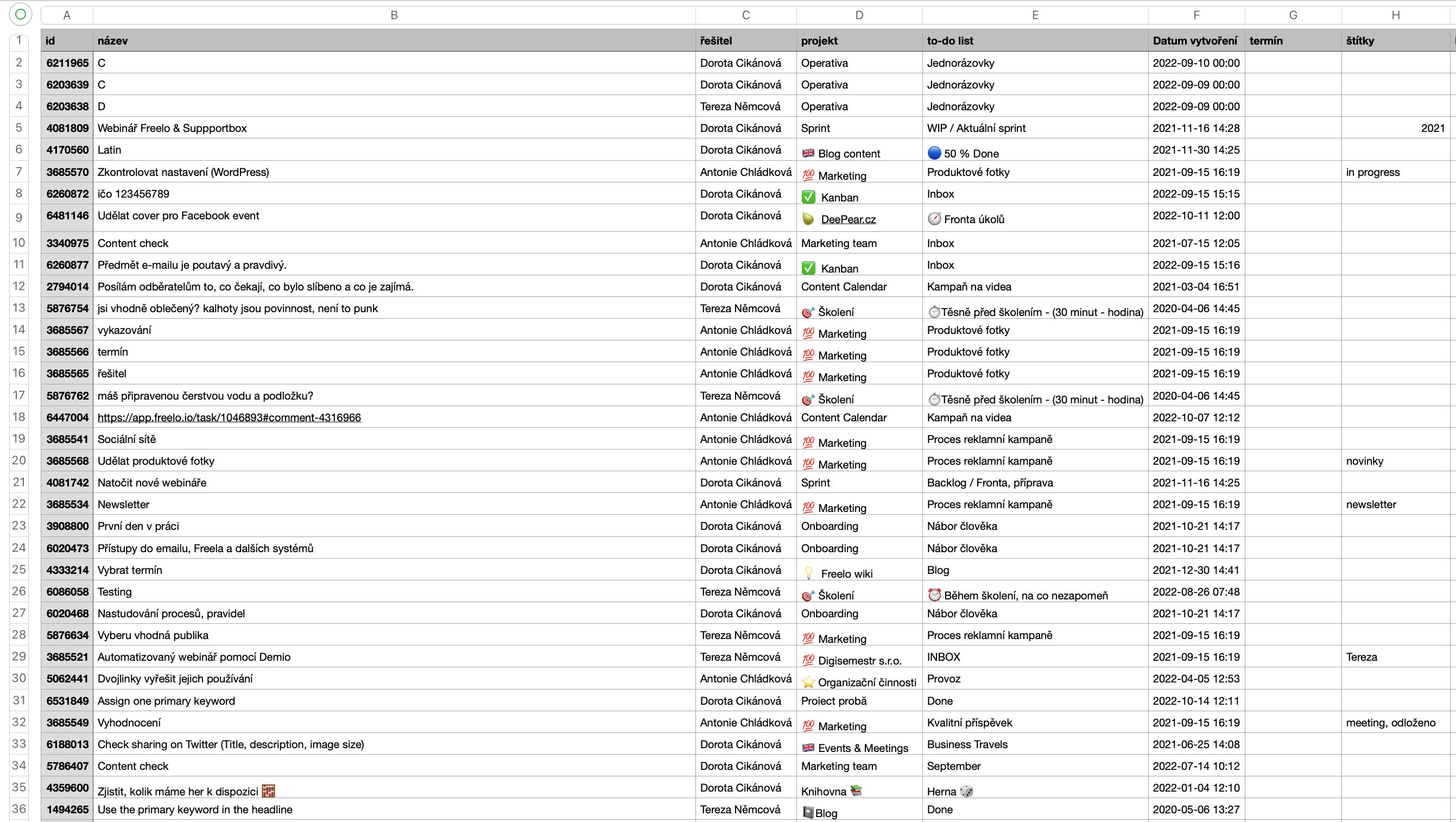Click the dice icon beside Herna
The width and height of the screenshot is (1456, 822).
966,791
